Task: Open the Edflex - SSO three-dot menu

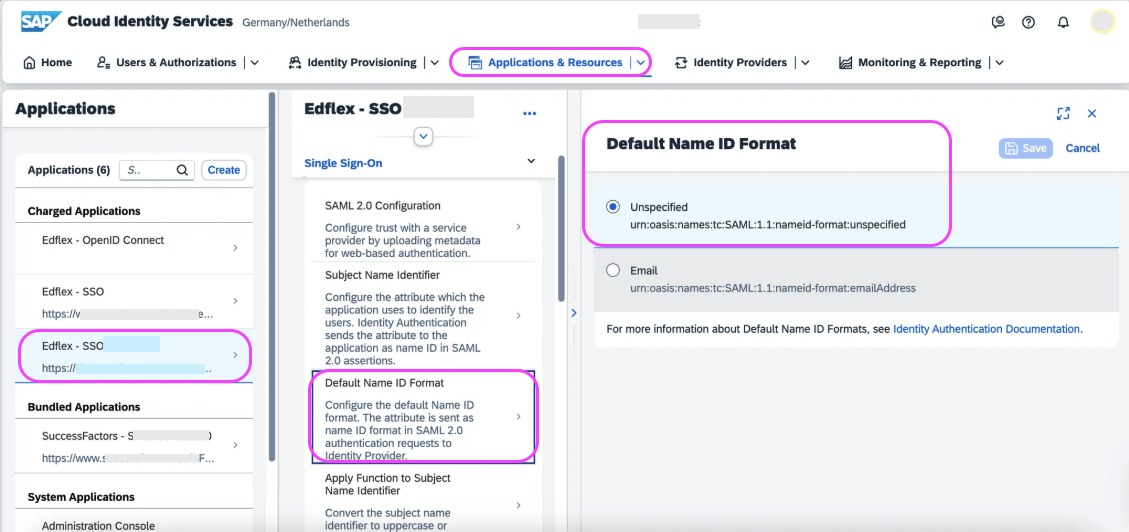Action: 530,114
